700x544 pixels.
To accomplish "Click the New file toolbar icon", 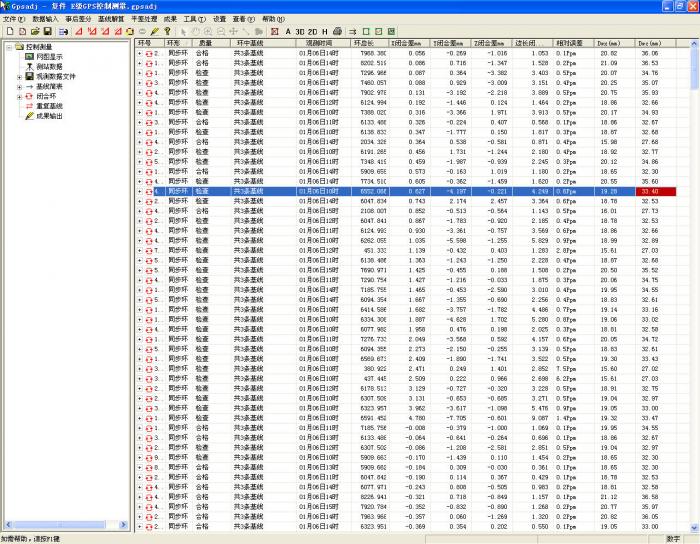I will coord(7,31).
